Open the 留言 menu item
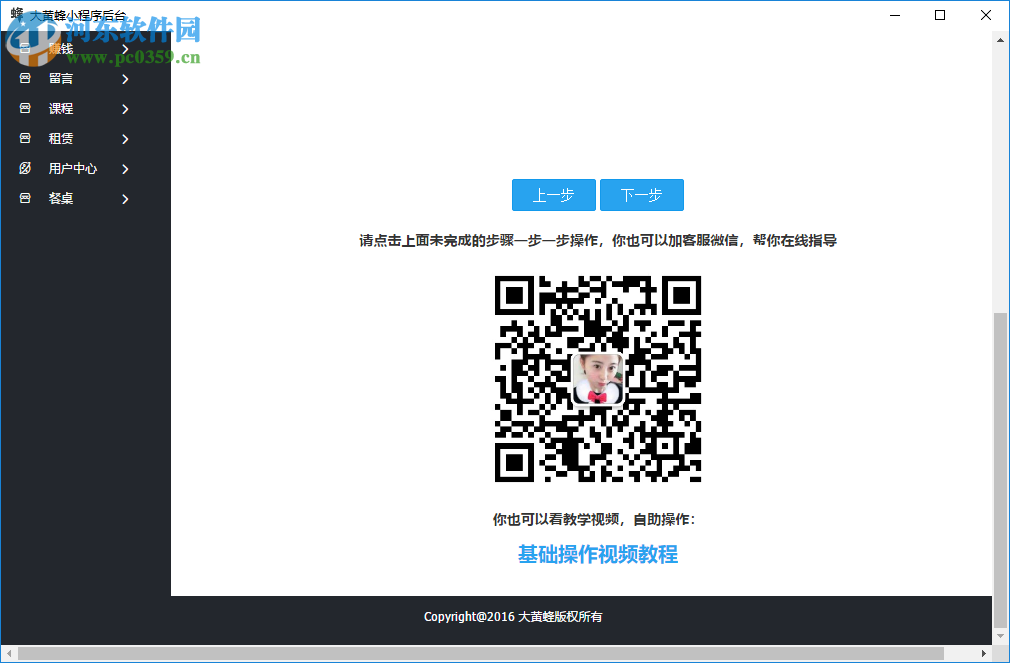 tap(60, 78)
